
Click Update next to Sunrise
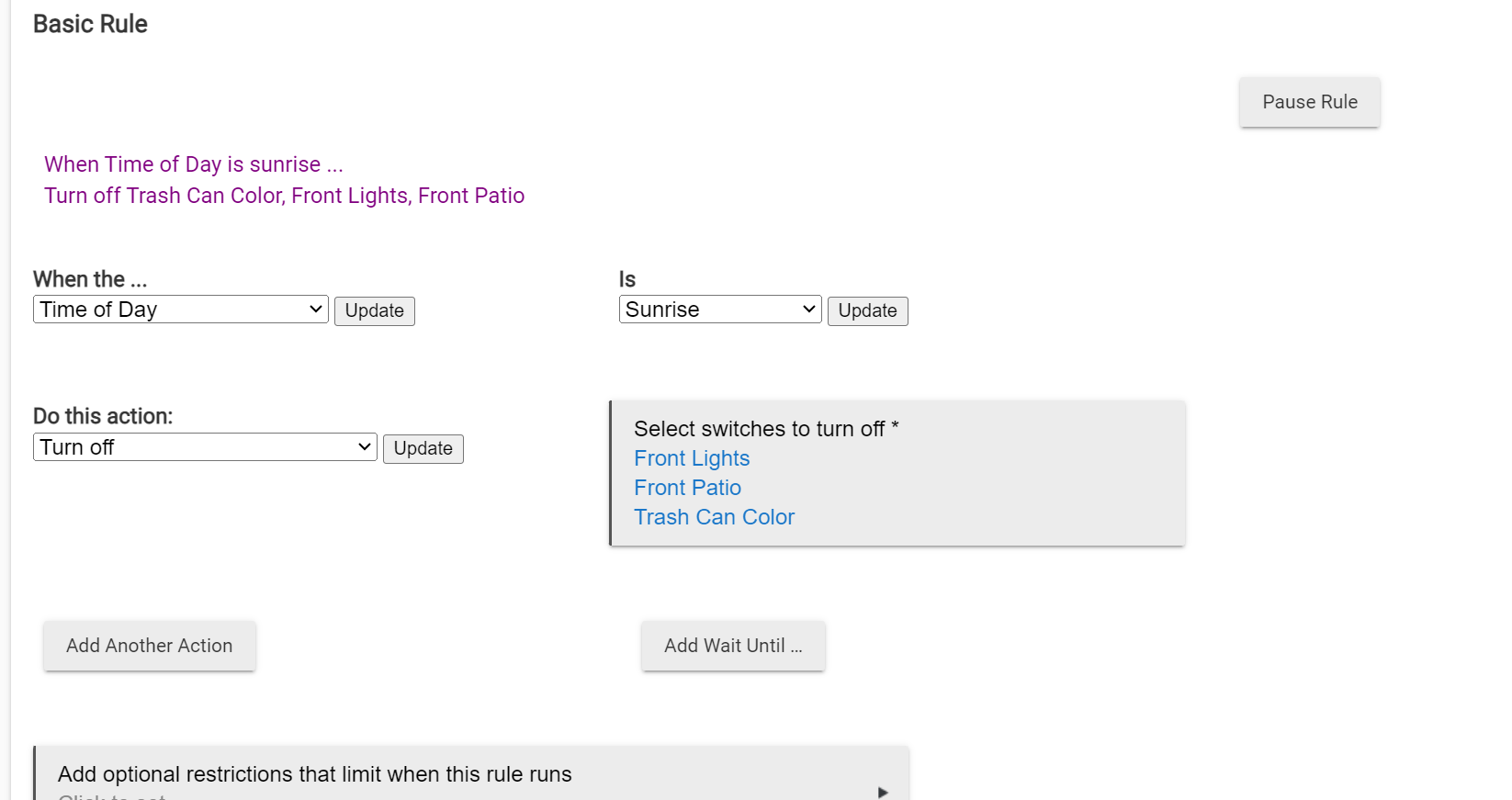pyautogui.click(x=868, y=310)
